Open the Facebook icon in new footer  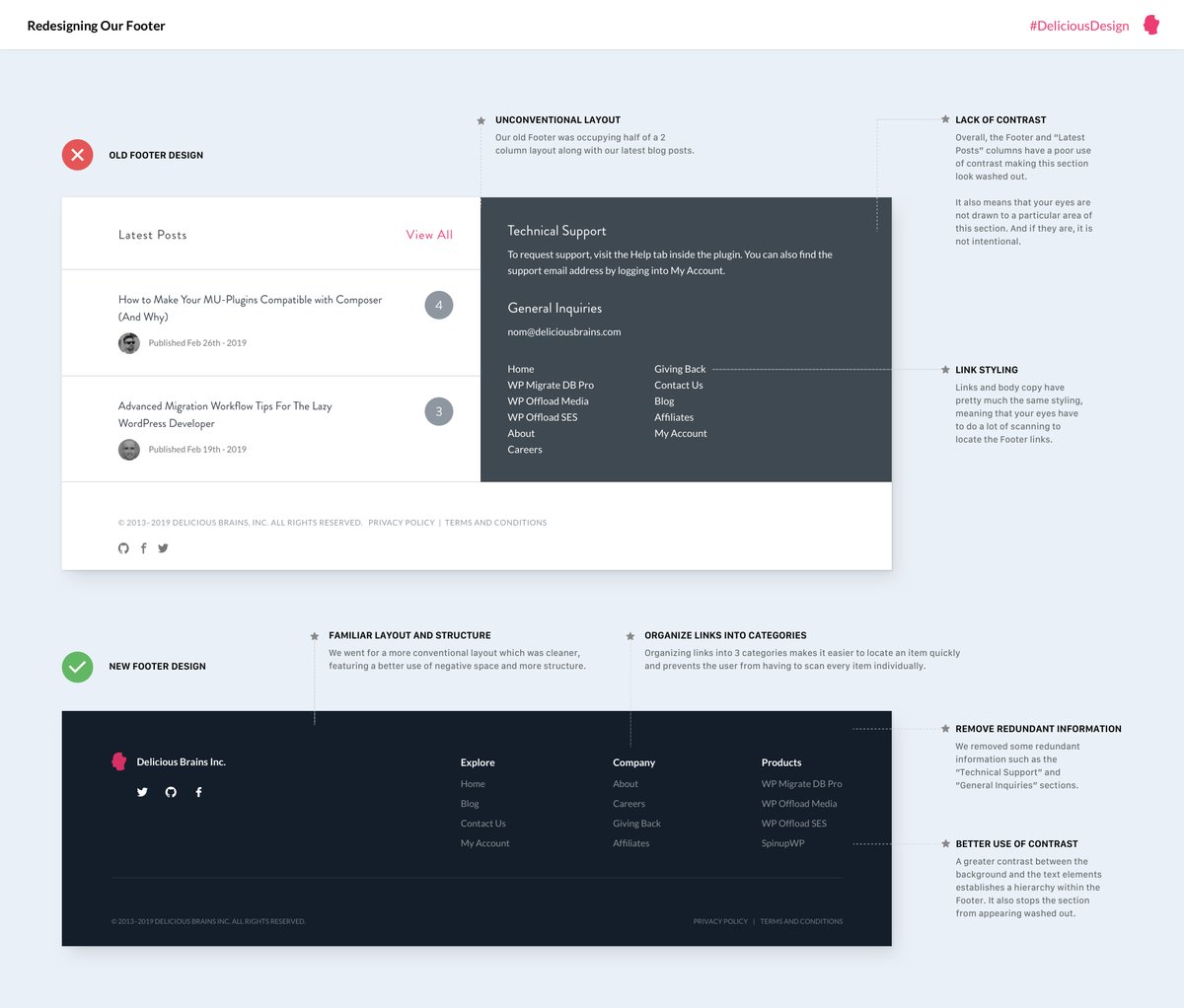(198, 792)
